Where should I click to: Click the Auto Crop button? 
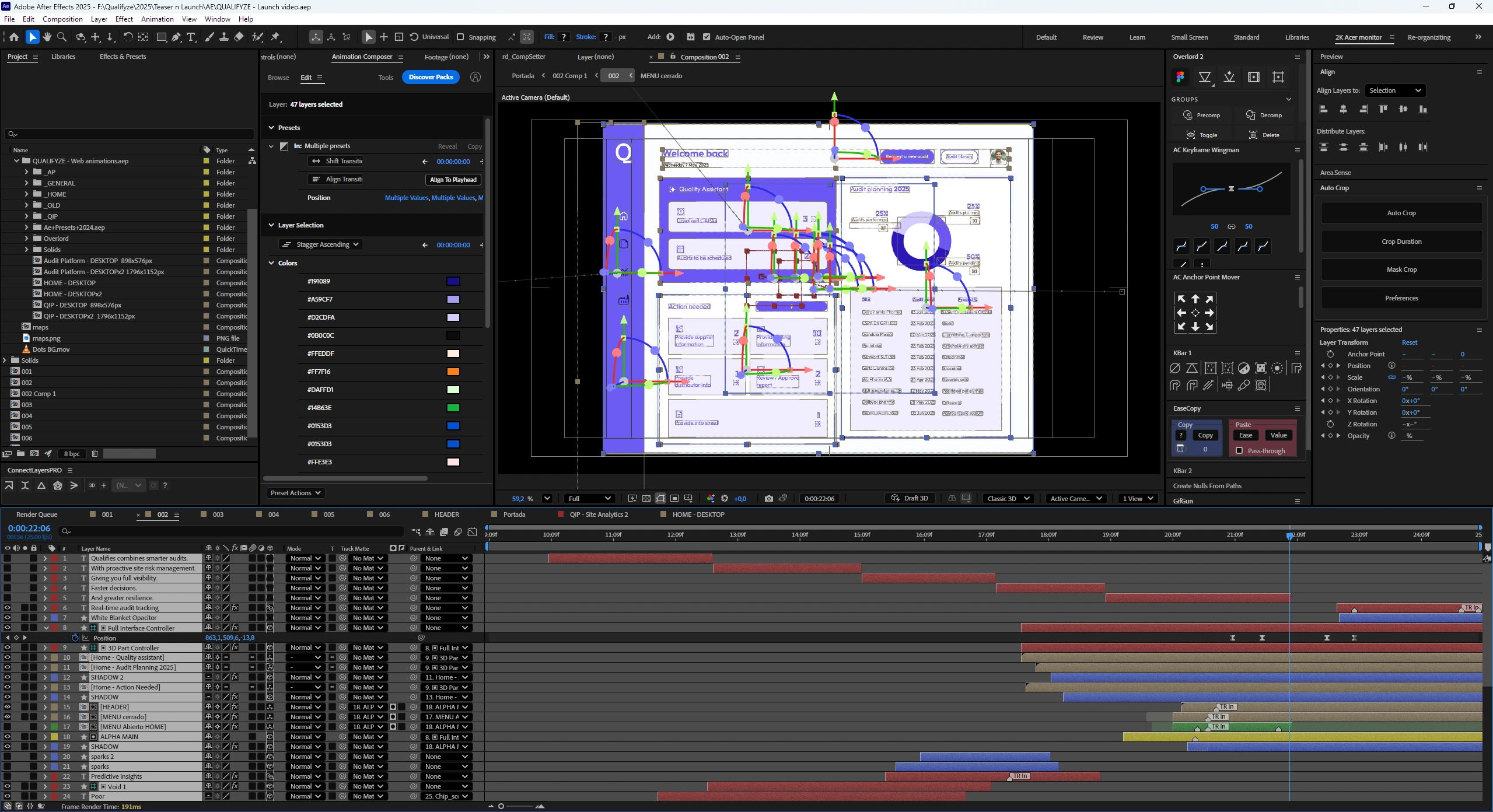click(1401, 213)
